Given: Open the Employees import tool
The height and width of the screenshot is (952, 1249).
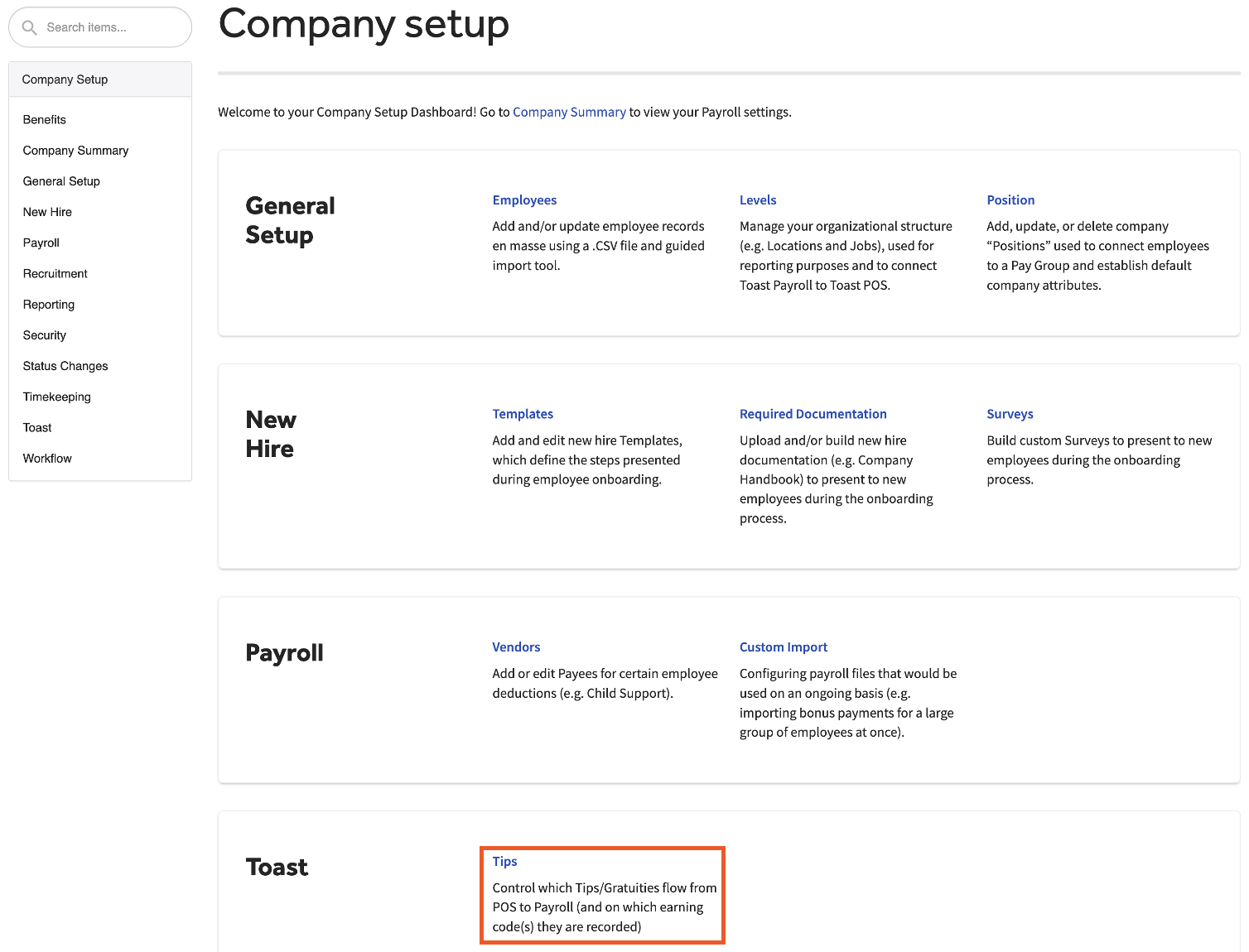Looking at the screenshot, I should [x=524, y=200].
